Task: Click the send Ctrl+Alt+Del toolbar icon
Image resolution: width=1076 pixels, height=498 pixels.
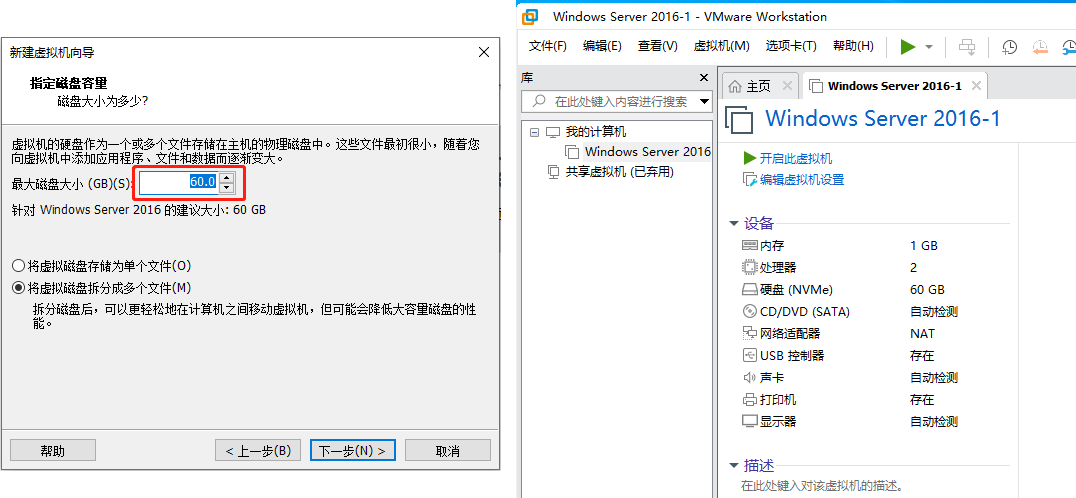Action: pyautogui.click(x=967, y=47)
